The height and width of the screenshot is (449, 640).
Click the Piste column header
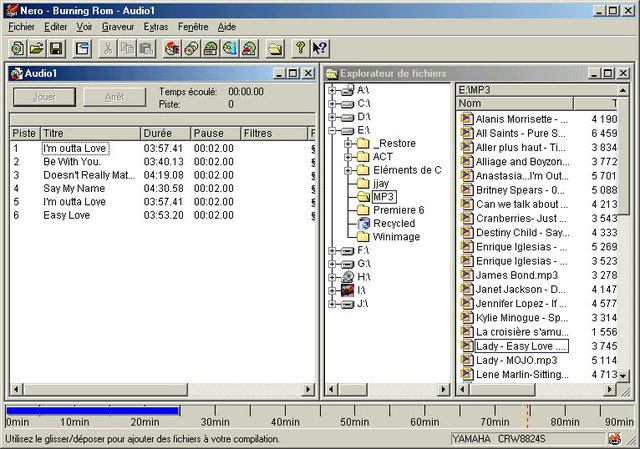pyautogui.click(x=24, y=133)
